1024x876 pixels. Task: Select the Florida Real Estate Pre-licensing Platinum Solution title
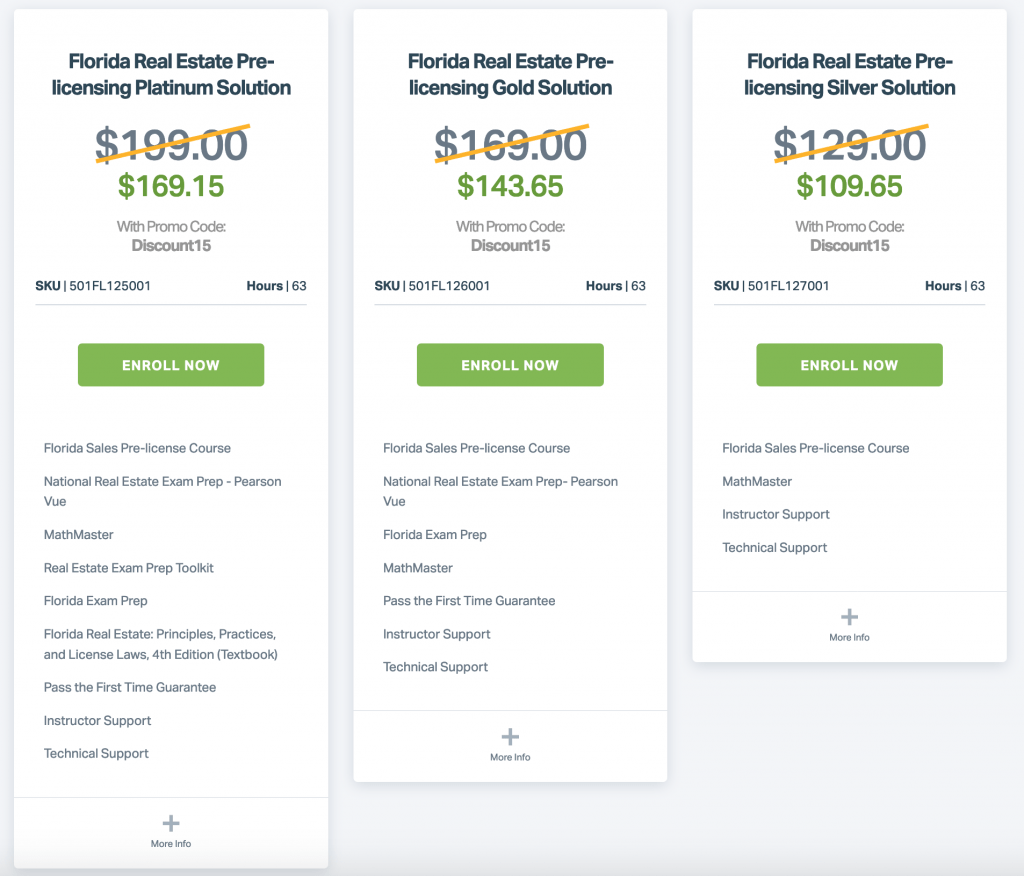coord(170,74)
